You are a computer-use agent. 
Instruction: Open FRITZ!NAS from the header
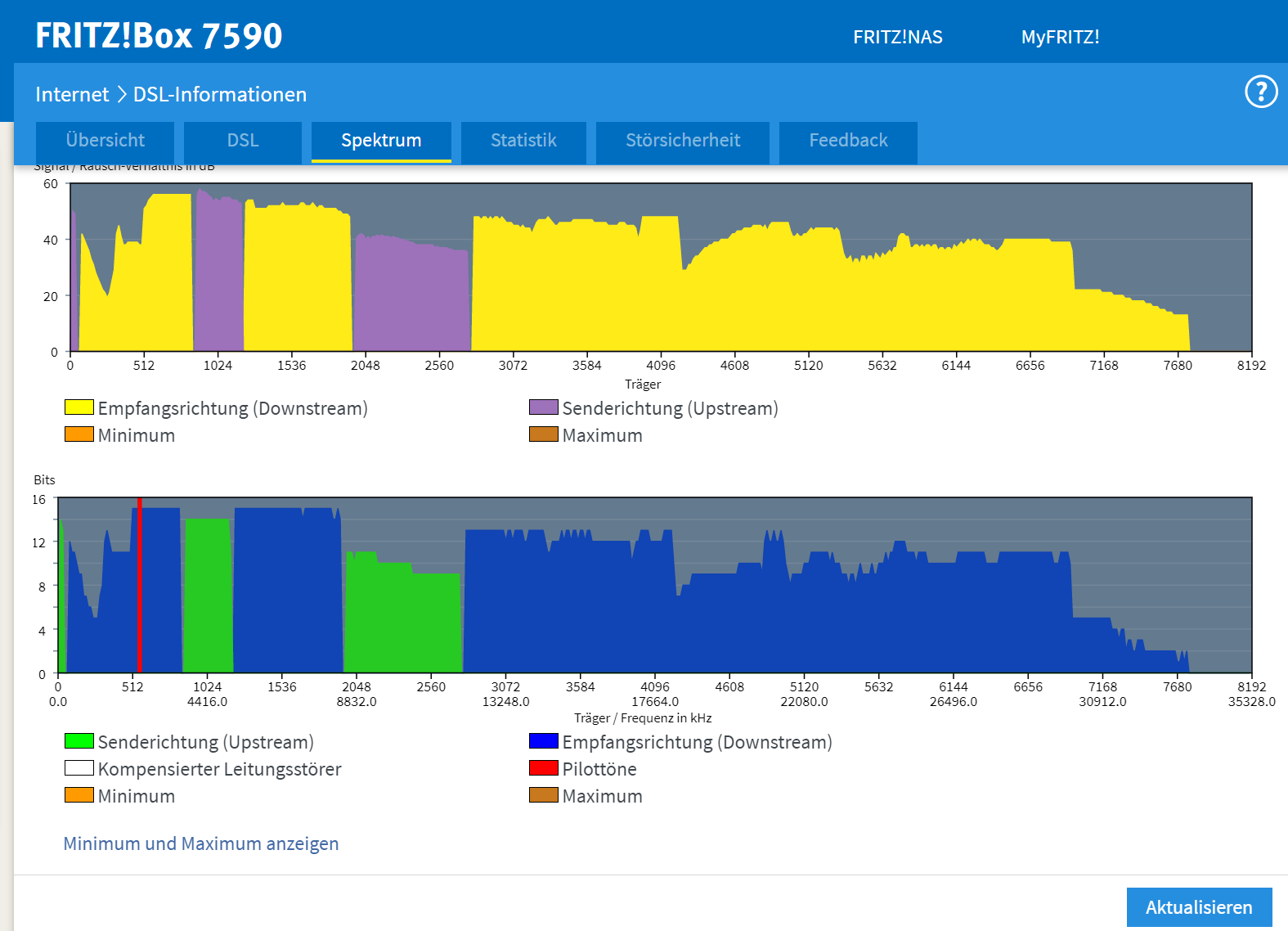coord(898,37)
